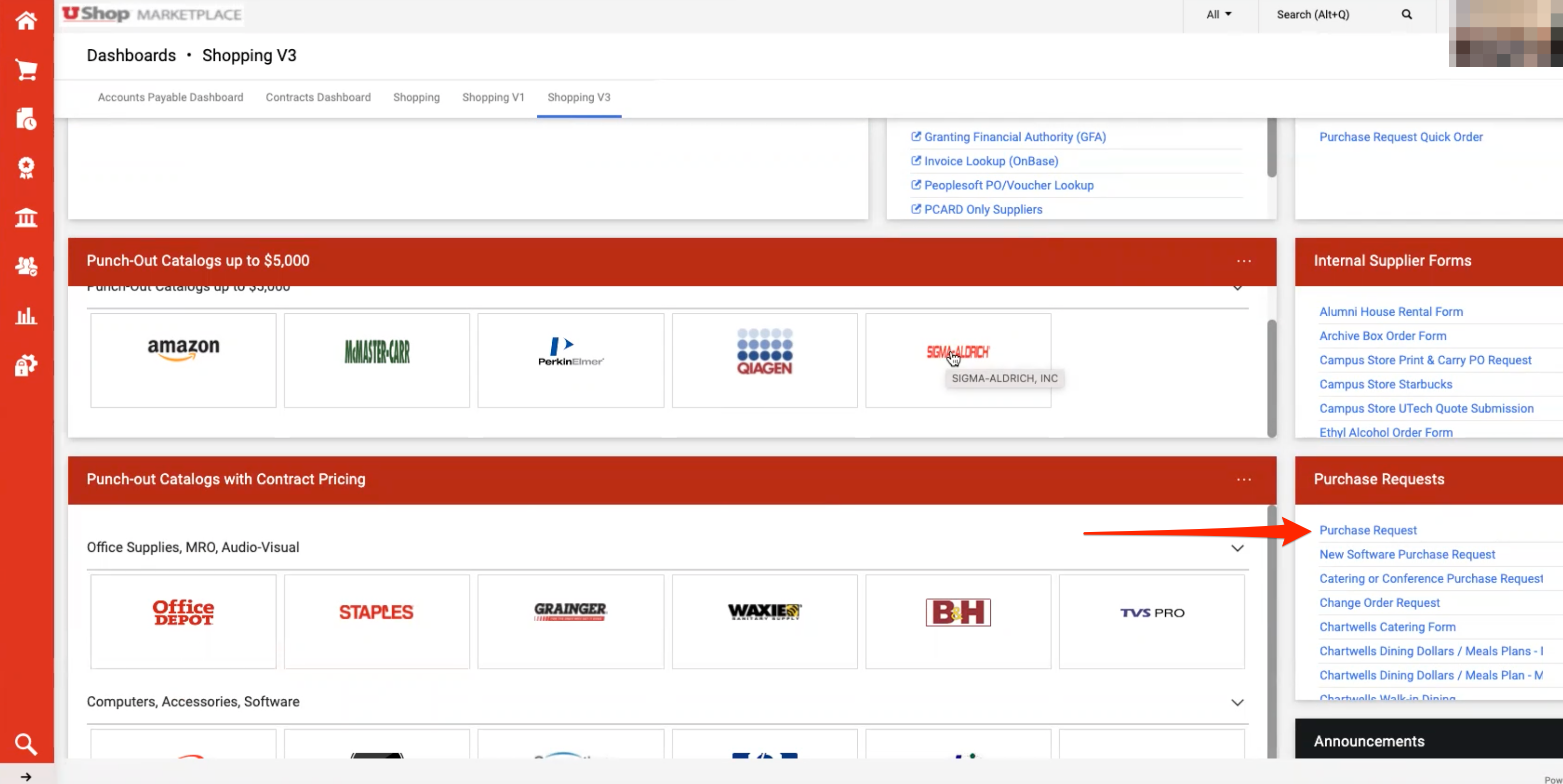This screenshot has width=1563, height=784.
Task: Open PCARD Only Suppliers link
Action: click(983, 209)
